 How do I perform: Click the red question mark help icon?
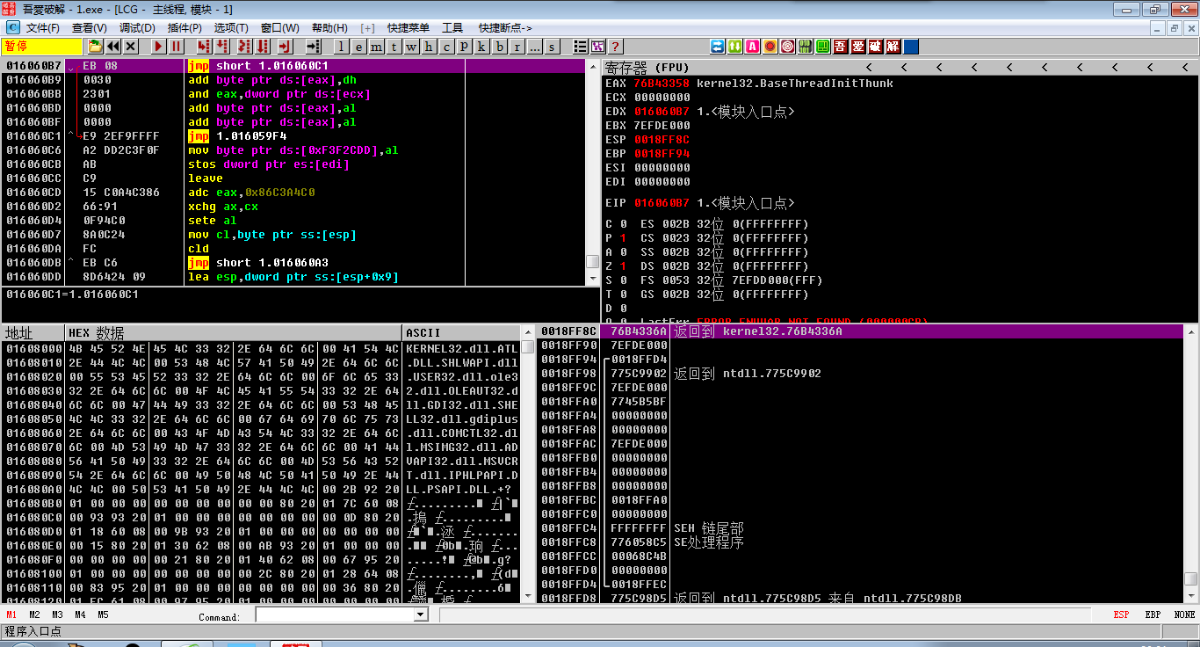tap(615, 46)
